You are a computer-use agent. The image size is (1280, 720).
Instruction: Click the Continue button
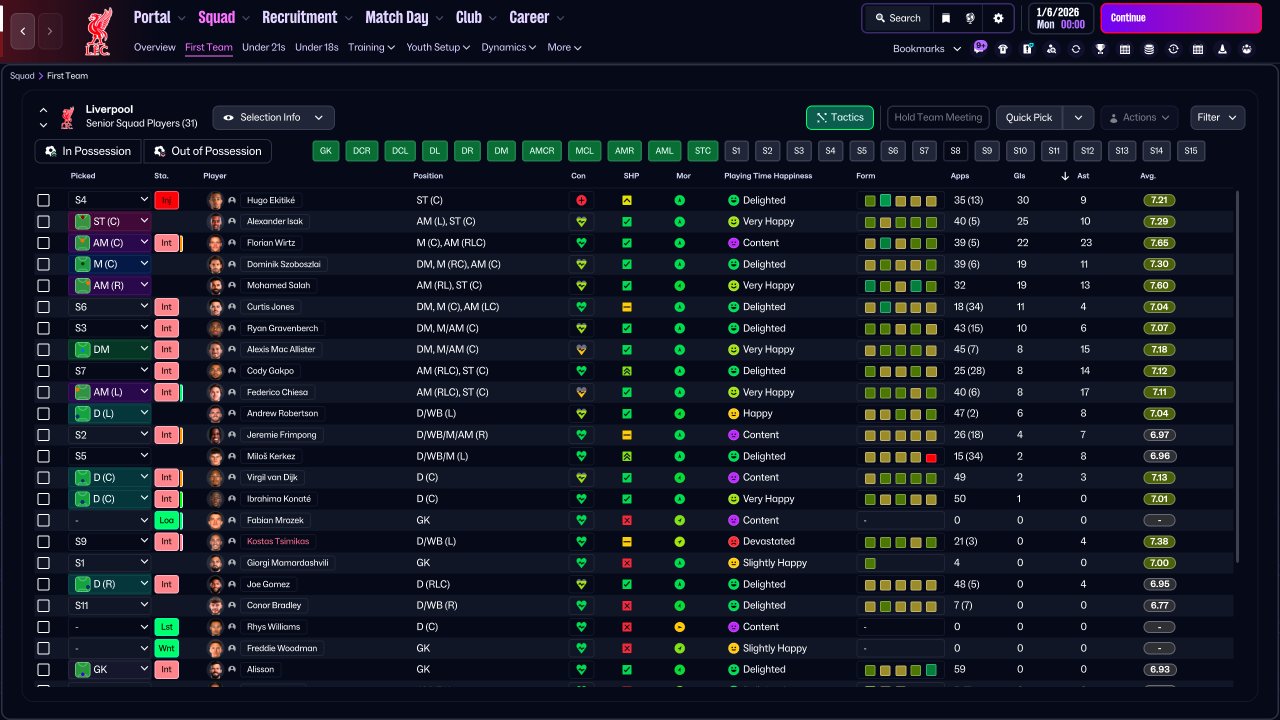click(x=1181, y=18)
